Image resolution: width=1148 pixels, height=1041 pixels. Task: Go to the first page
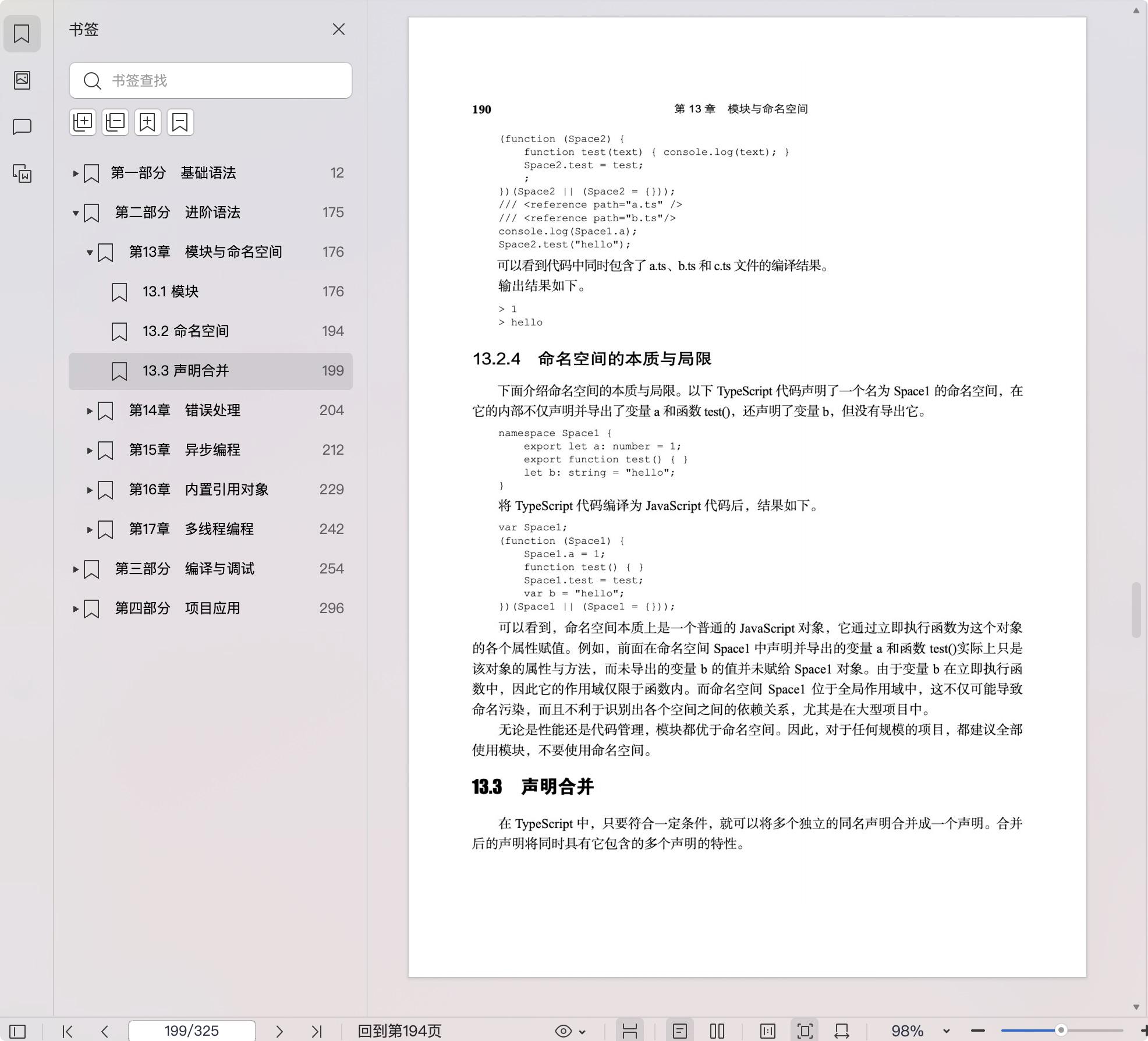click(68, 1031)
